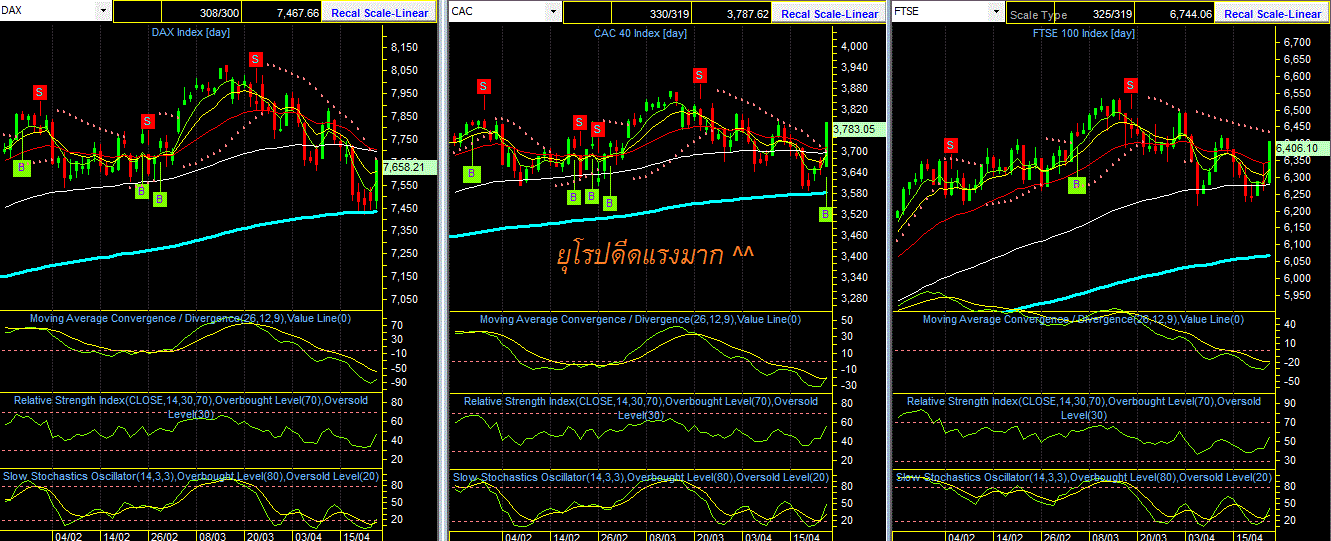This screenshot has width=1331, height=541.
Task: Click the 6,700 price level on FTSE axis
Action: pyautogui.click(x=1295, y=43)
